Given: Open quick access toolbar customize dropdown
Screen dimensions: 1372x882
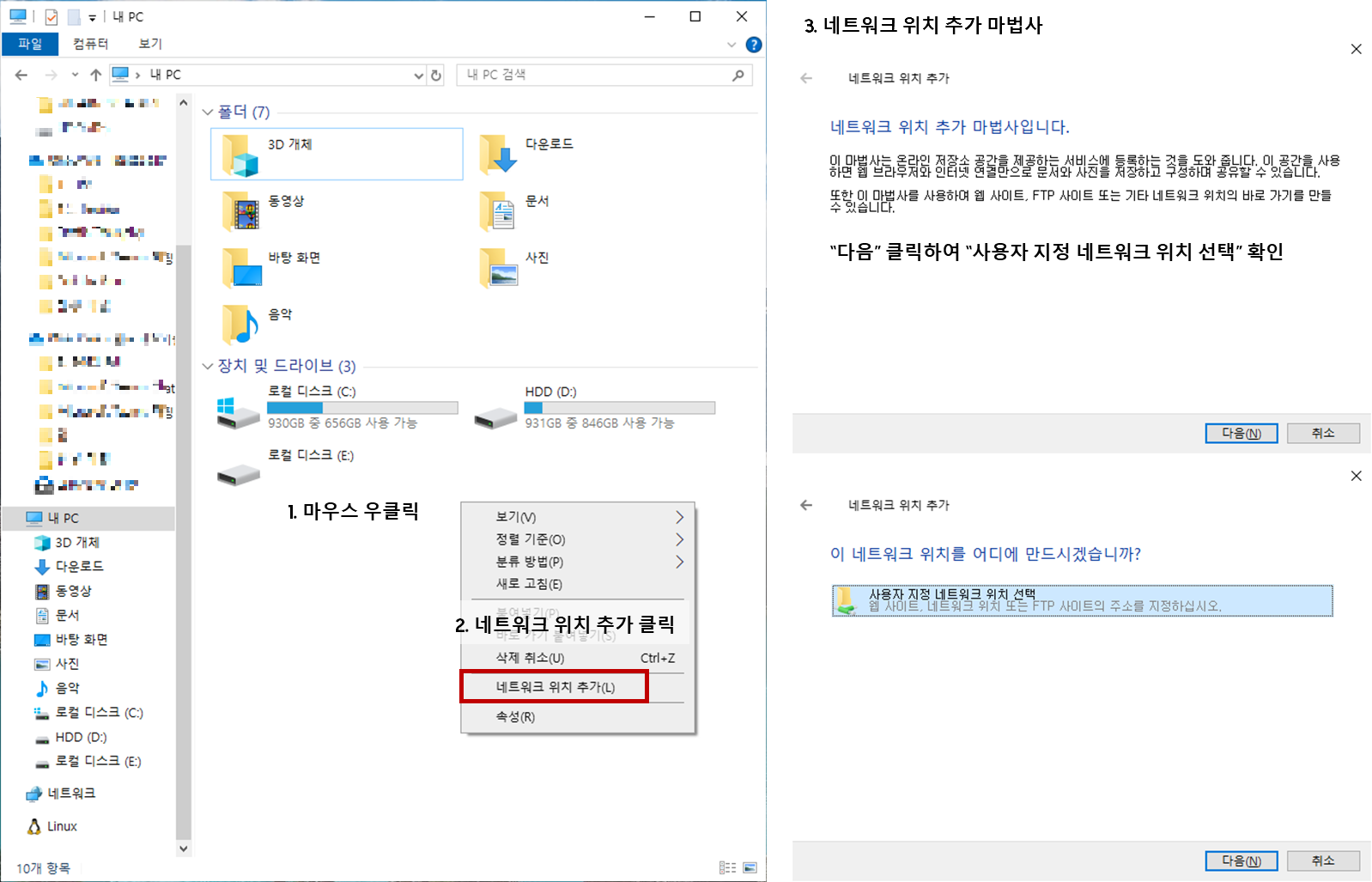Looking at the screenshot, I should [x=92, y=17].
